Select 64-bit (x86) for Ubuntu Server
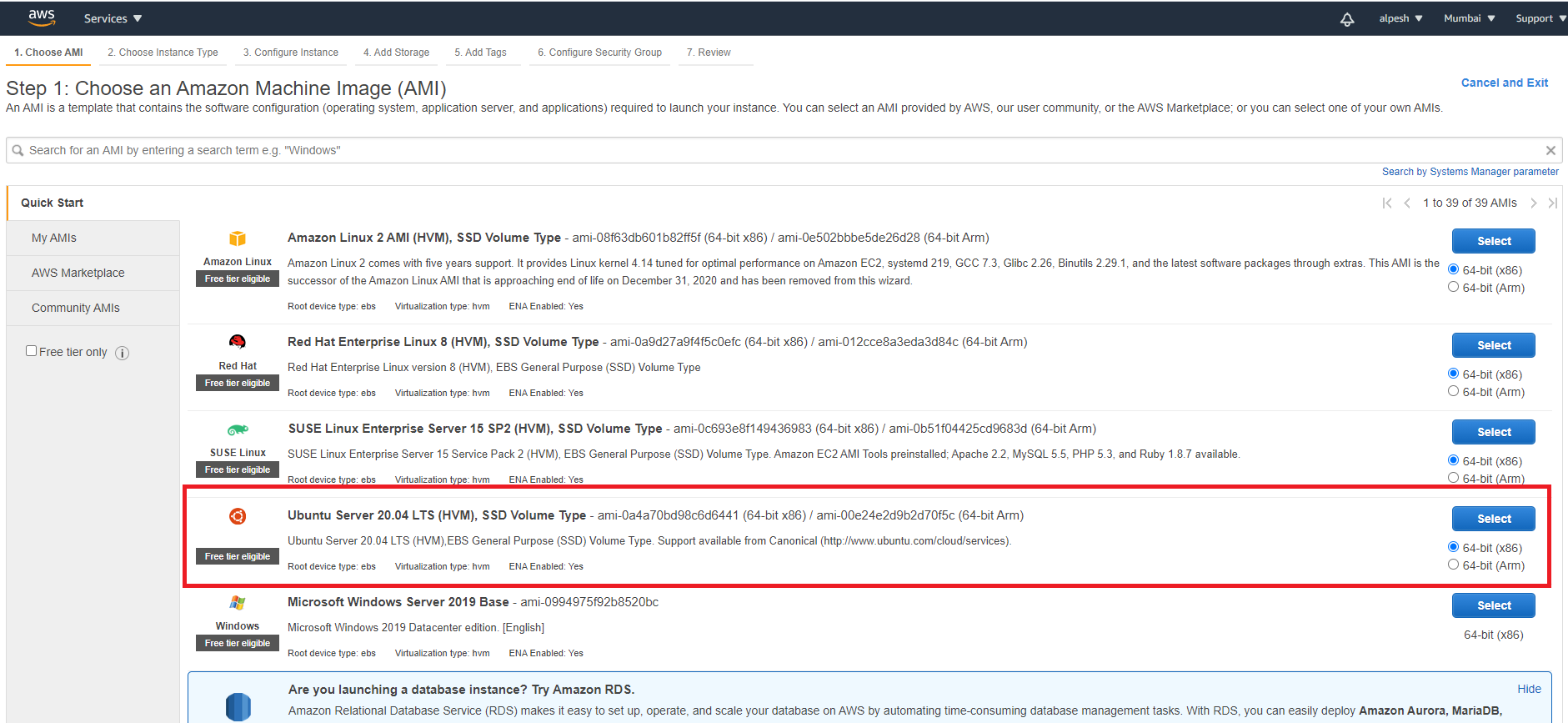Screen dimensions: 1568x723 click(1454, 547)
